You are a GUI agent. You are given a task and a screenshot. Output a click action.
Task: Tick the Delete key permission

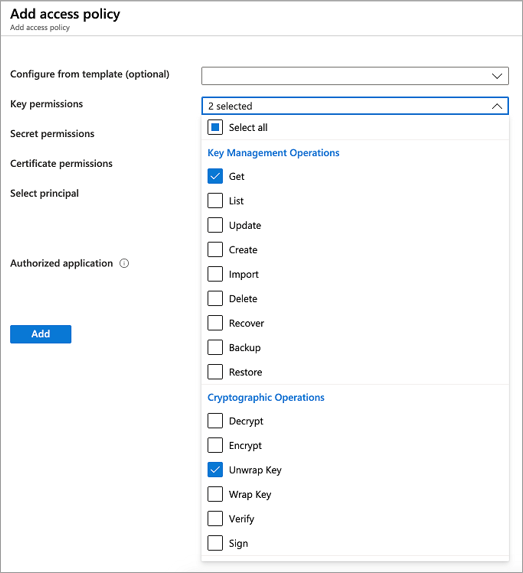click(x=215, y=299)
